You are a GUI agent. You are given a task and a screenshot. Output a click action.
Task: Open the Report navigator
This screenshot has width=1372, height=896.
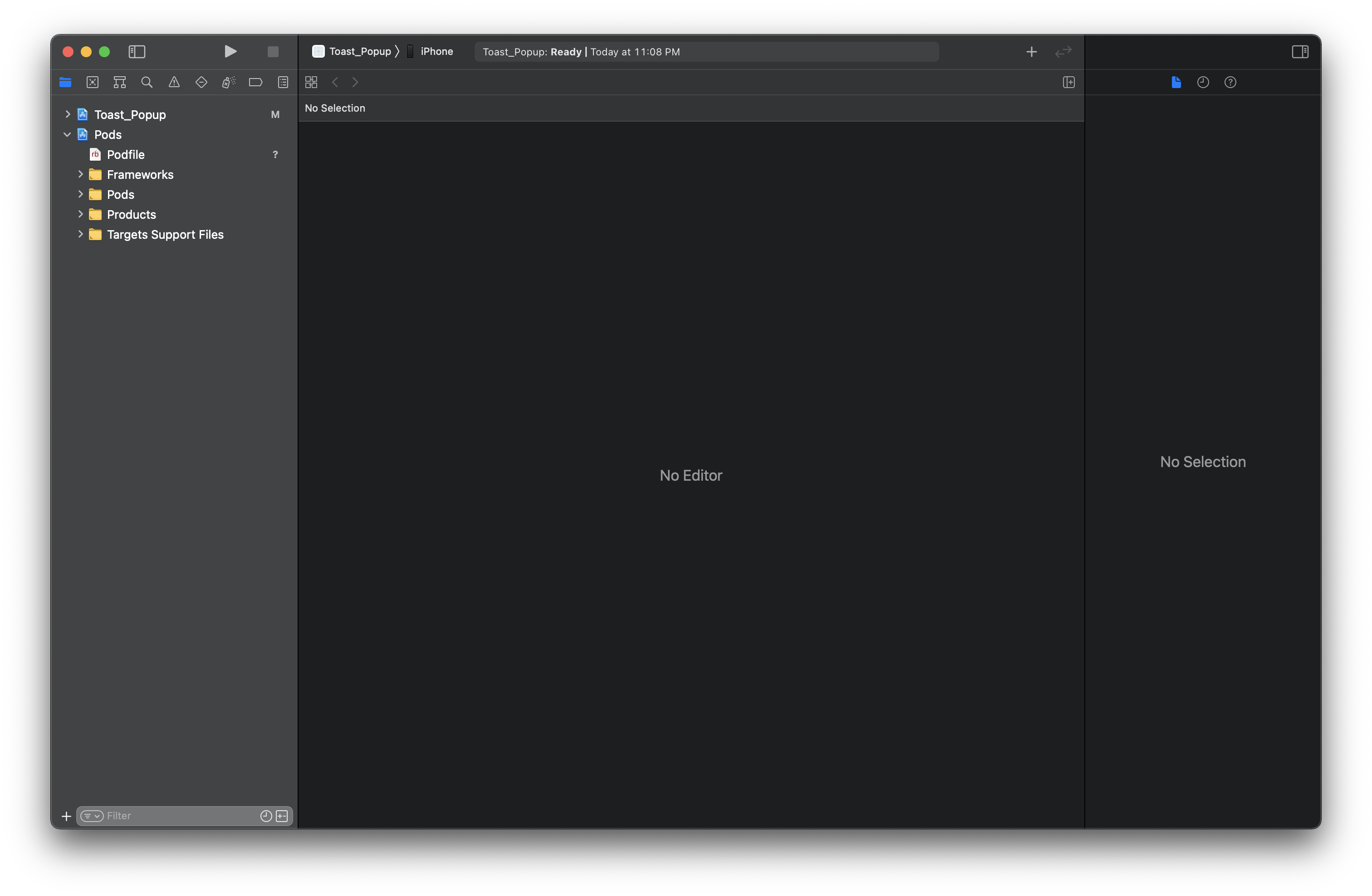point(283,83)
